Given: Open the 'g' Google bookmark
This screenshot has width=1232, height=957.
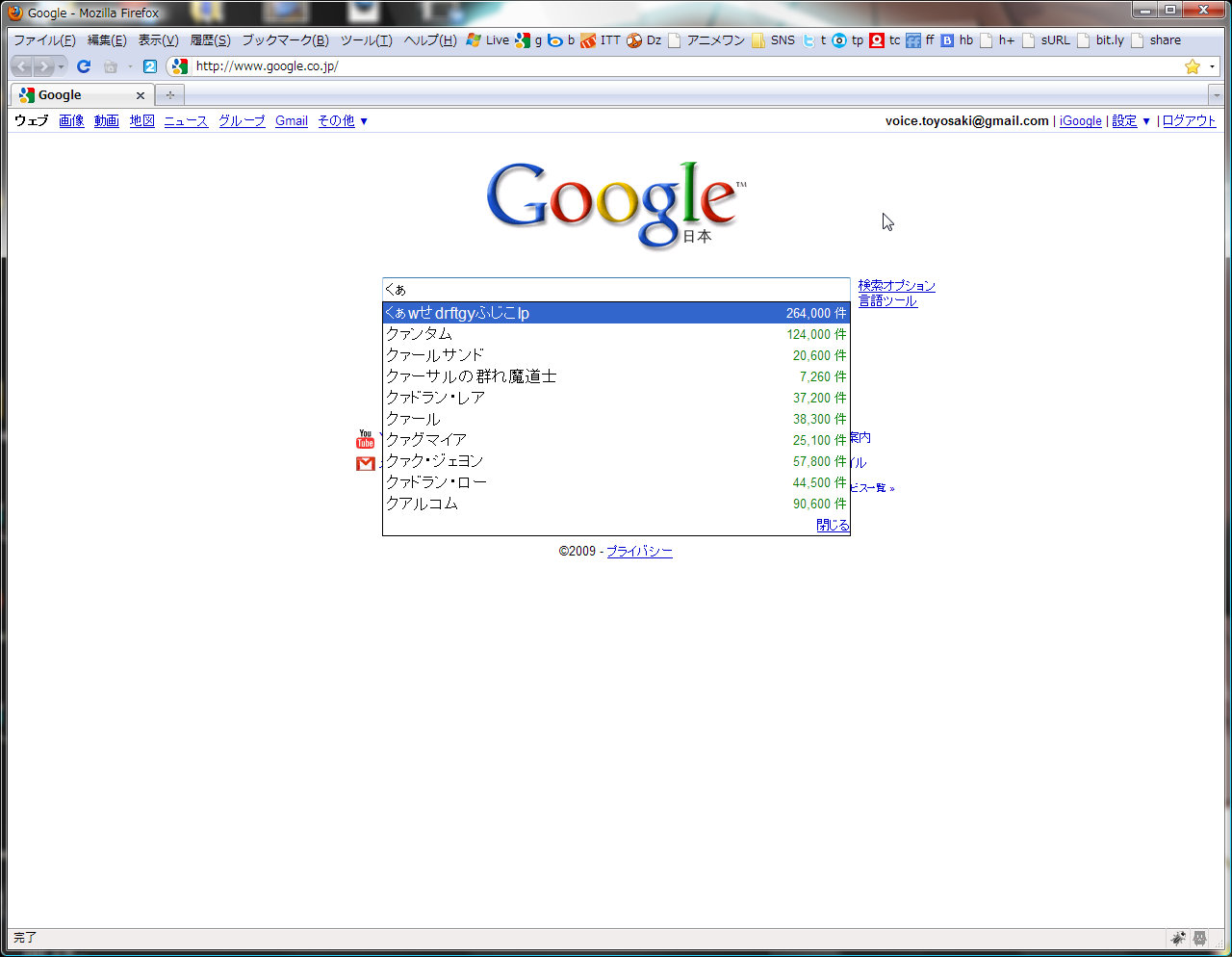Looking at the screenshot, I should [528, 40].
